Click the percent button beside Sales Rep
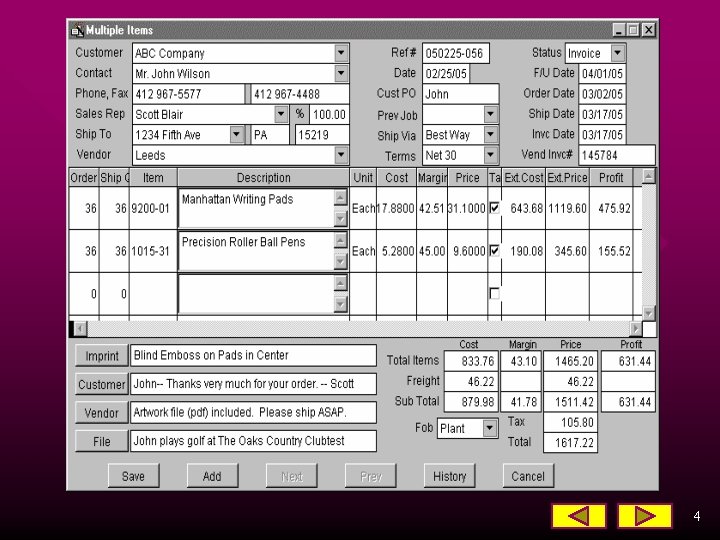Screen dimensions: 720x540 [299, 114]
